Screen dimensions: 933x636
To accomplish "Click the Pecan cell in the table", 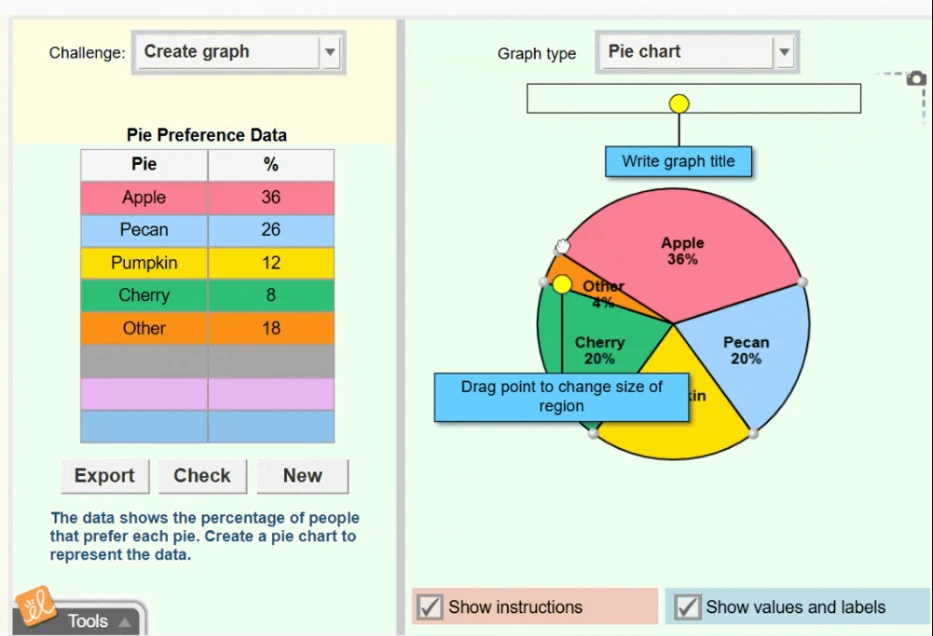I will pyautogui.click(x=144, y=230).
